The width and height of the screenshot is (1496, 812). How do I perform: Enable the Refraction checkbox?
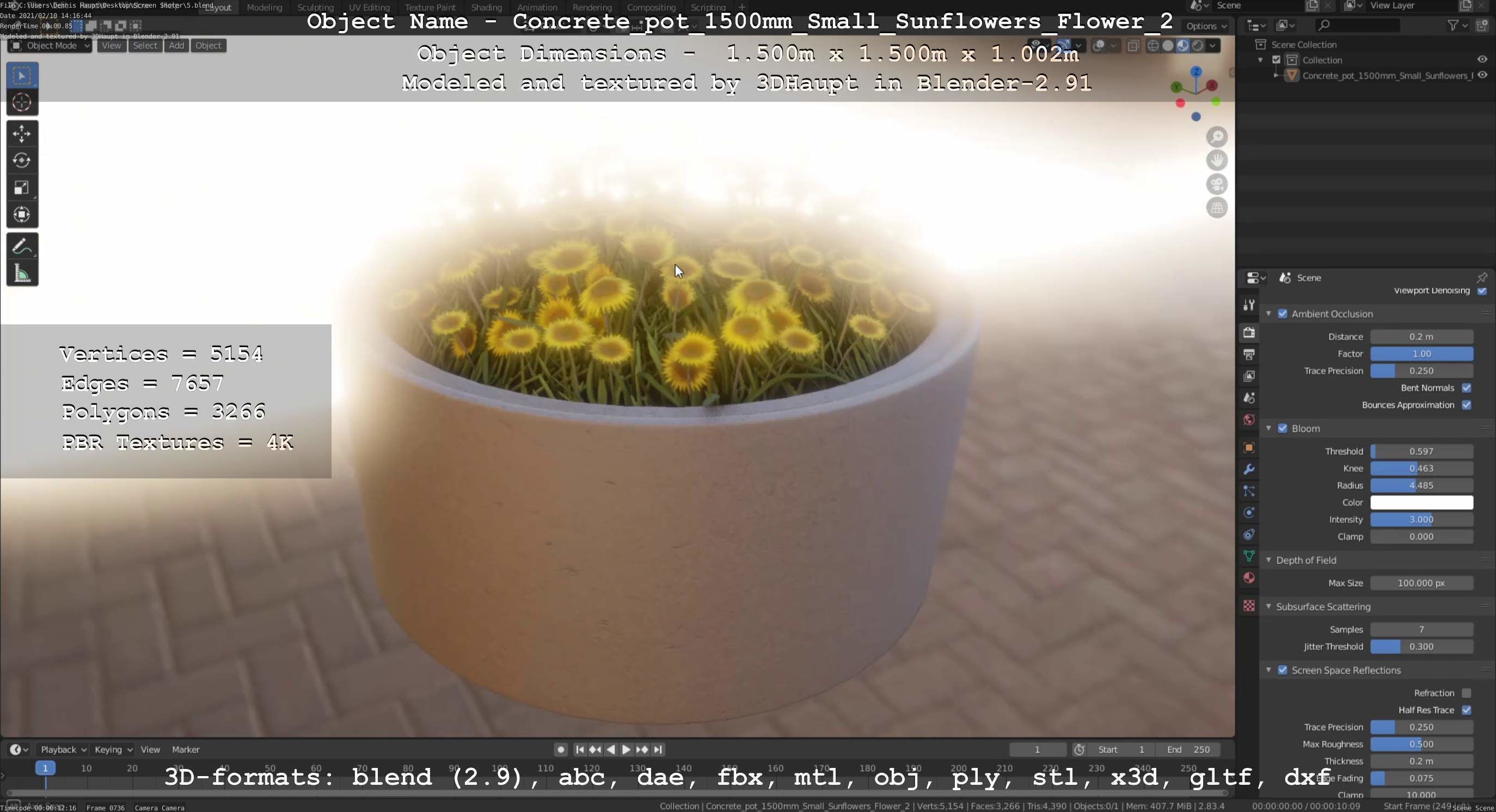pyautogui.click(x=1467, y=693)
